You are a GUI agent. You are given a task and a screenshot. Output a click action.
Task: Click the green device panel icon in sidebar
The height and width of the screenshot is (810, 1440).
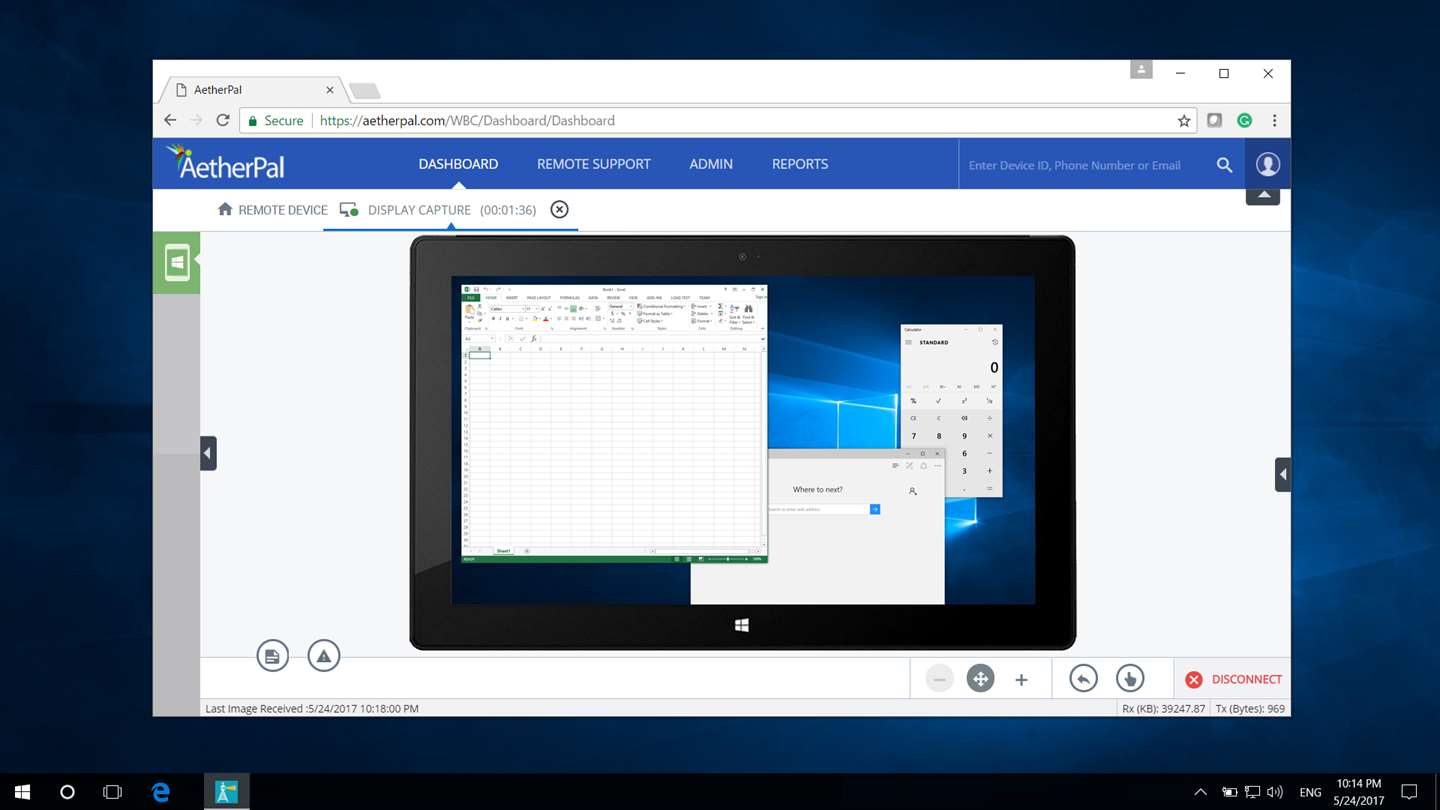pyautogui.click(x=177, y=263)
